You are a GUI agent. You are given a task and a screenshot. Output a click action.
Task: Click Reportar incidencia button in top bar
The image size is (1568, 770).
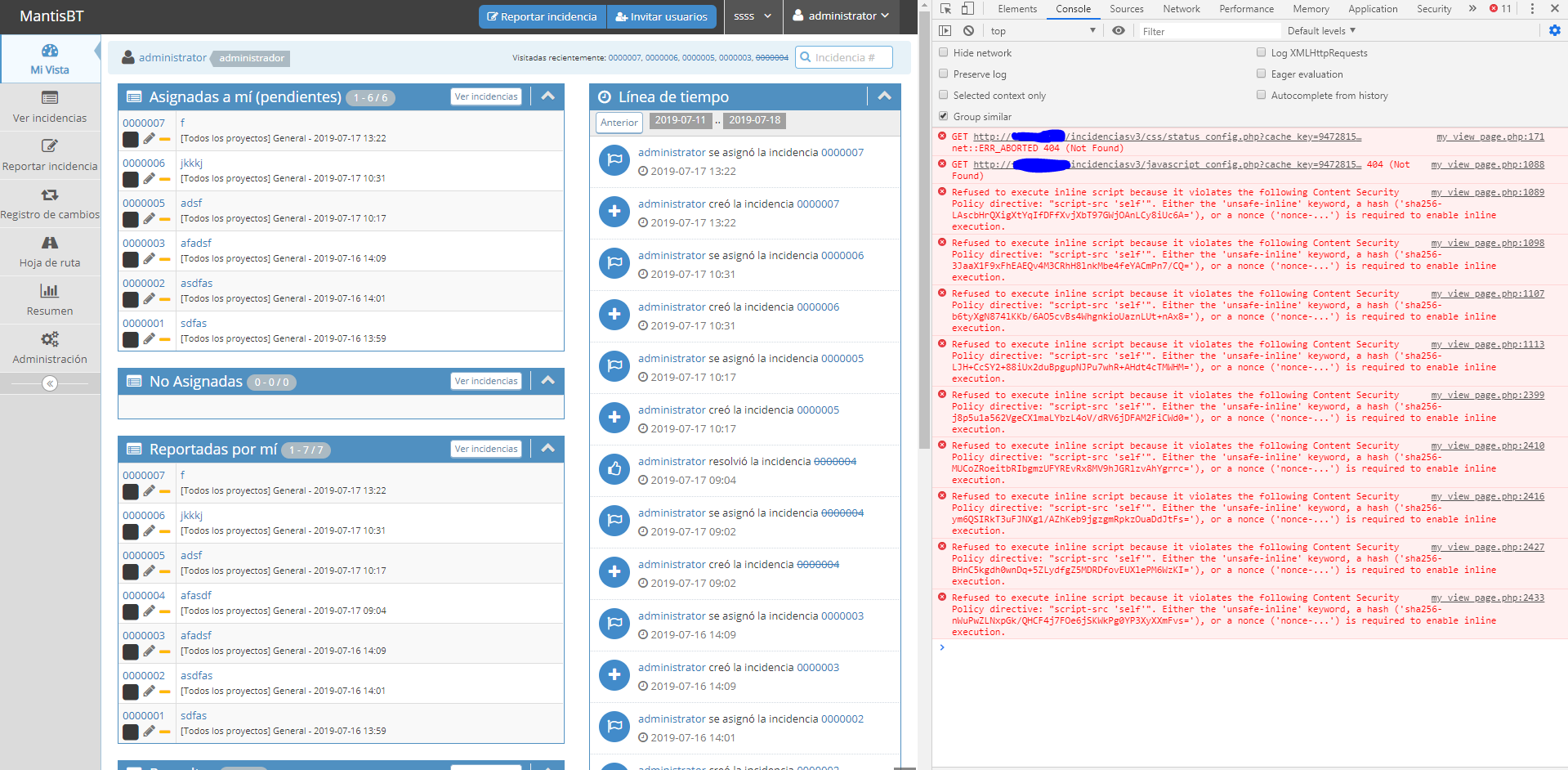543,16
